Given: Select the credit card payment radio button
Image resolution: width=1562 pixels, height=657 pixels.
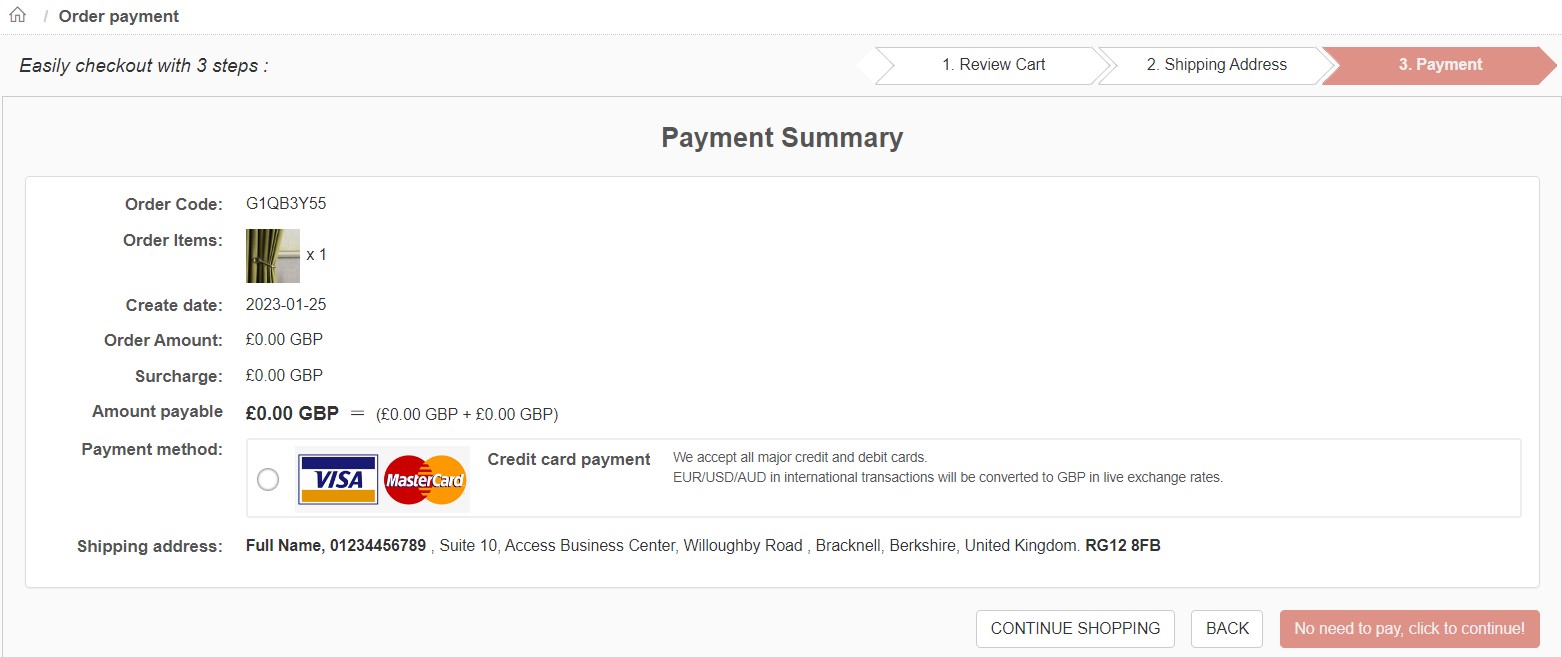Looking at the screenshot, I should pyautogui.click(x=268, y=480).
